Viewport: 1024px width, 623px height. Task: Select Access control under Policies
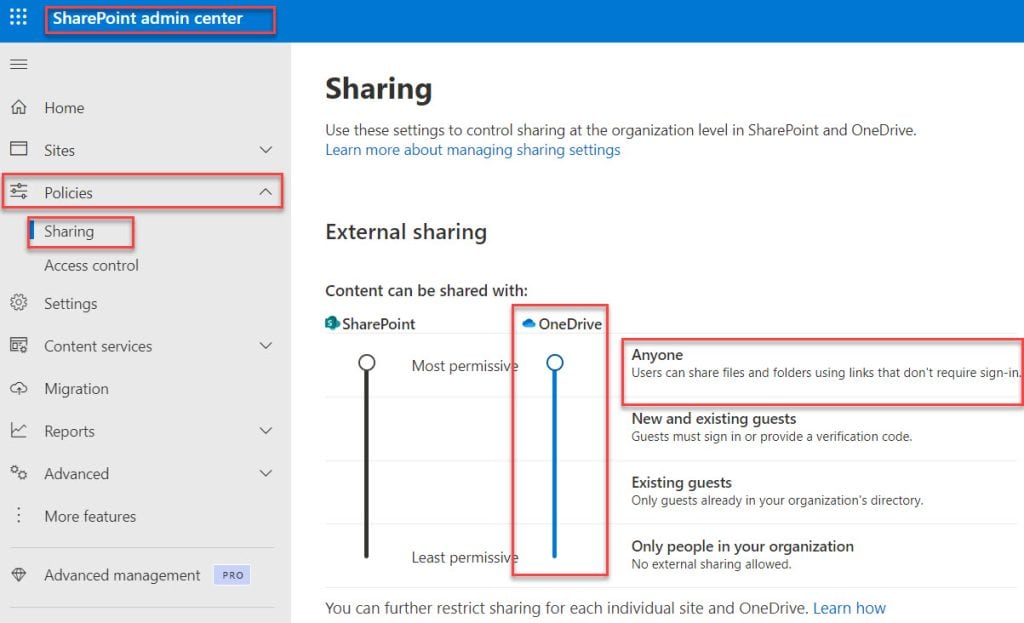point(91,265)
